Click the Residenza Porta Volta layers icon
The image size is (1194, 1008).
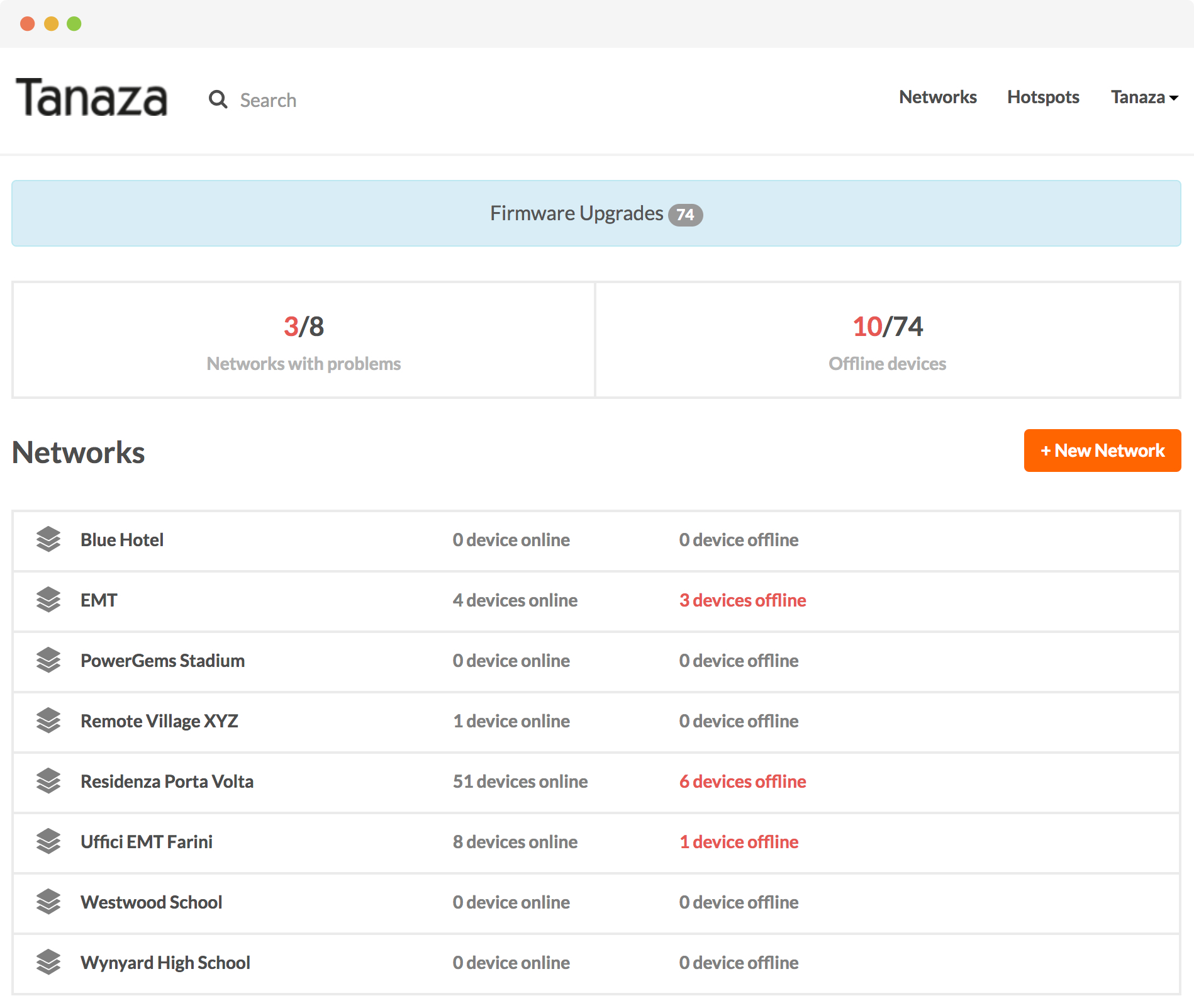48,781
